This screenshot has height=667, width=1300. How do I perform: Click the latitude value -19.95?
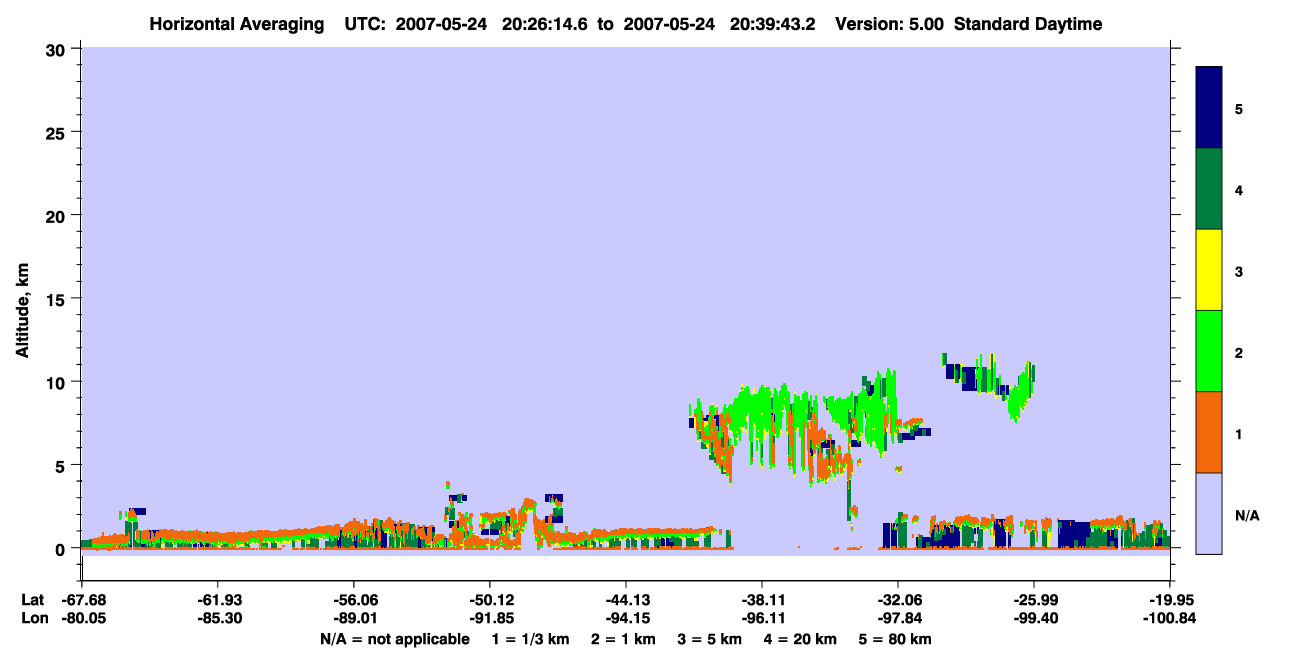[1170, 600]
